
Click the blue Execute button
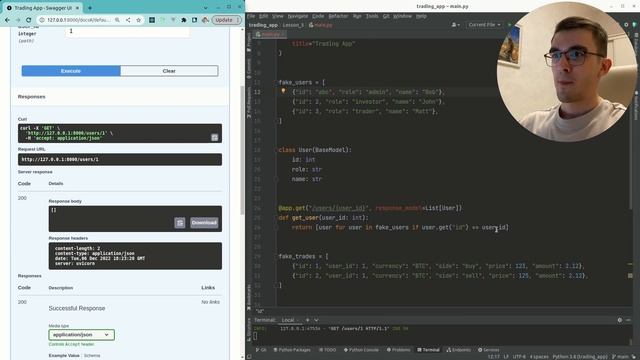click(71, 71)
